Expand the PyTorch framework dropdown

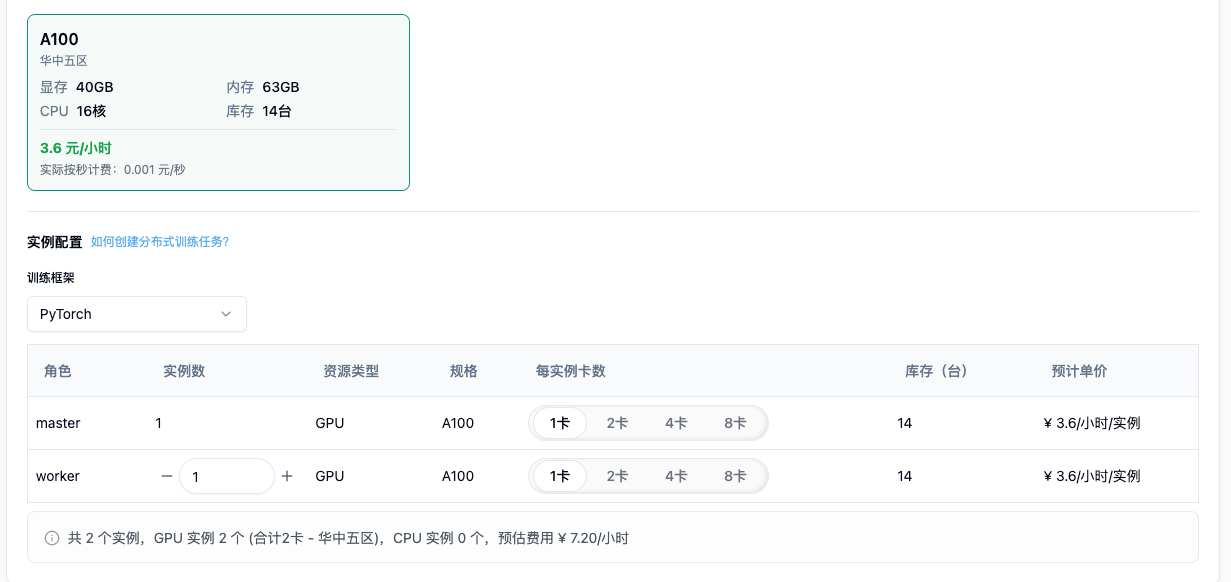(x=137, y=314)
